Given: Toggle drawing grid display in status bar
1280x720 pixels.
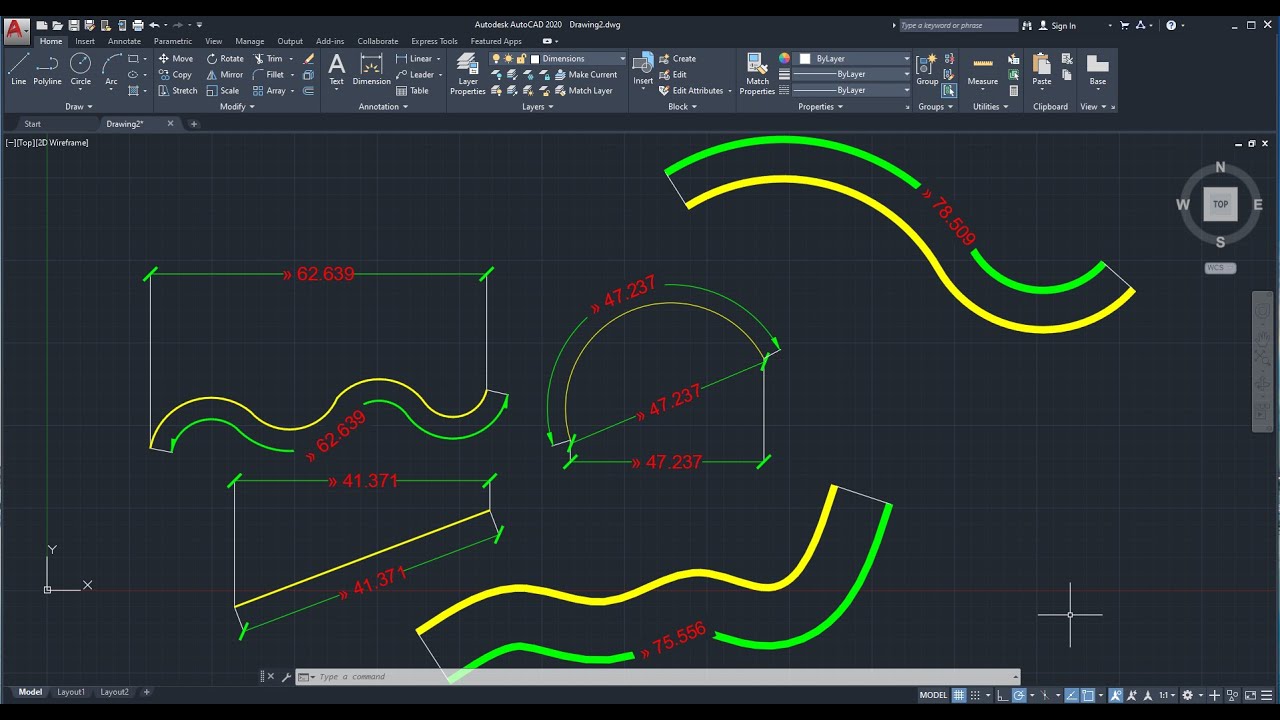Looking at the screenshot, I should [x=959, y=695].
